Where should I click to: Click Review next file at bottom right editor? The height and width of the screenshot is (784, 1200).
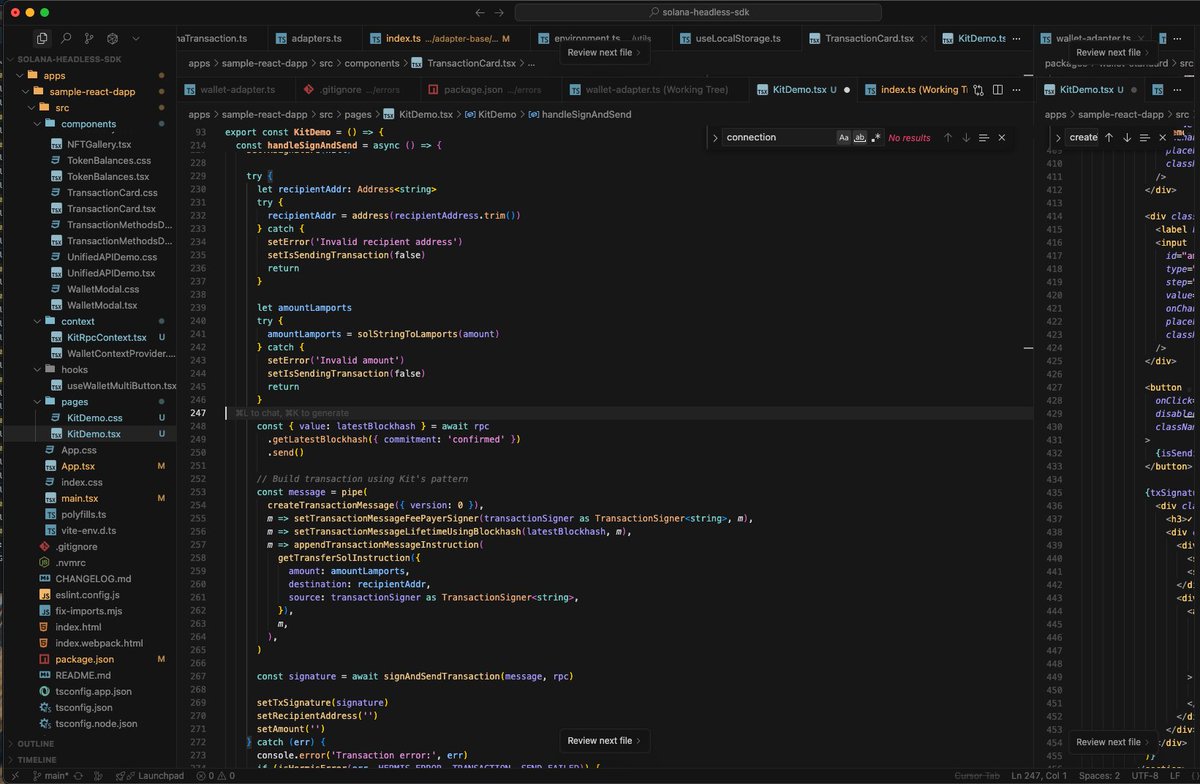coord(1114,742)
